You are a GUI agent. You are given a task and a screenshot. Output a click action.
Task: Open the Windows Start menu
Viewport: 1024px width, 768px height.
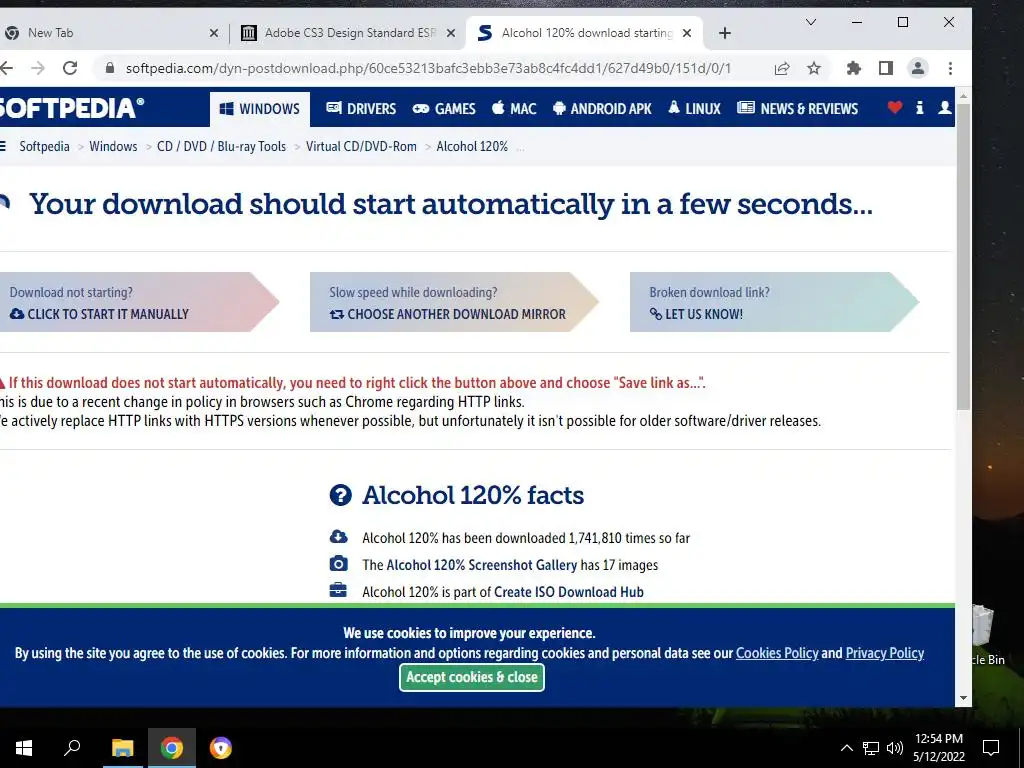pyautogui.click(x=24, y=748)
